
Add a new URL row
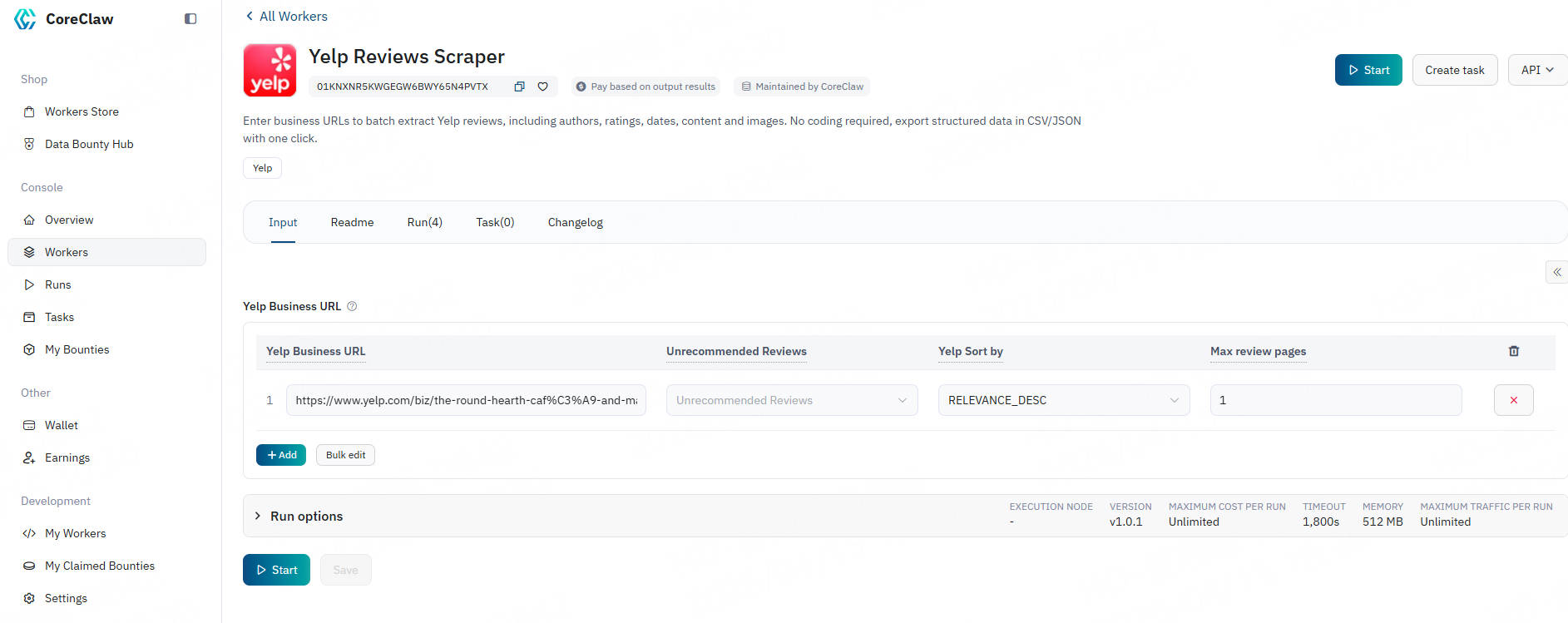coord(281,455)
